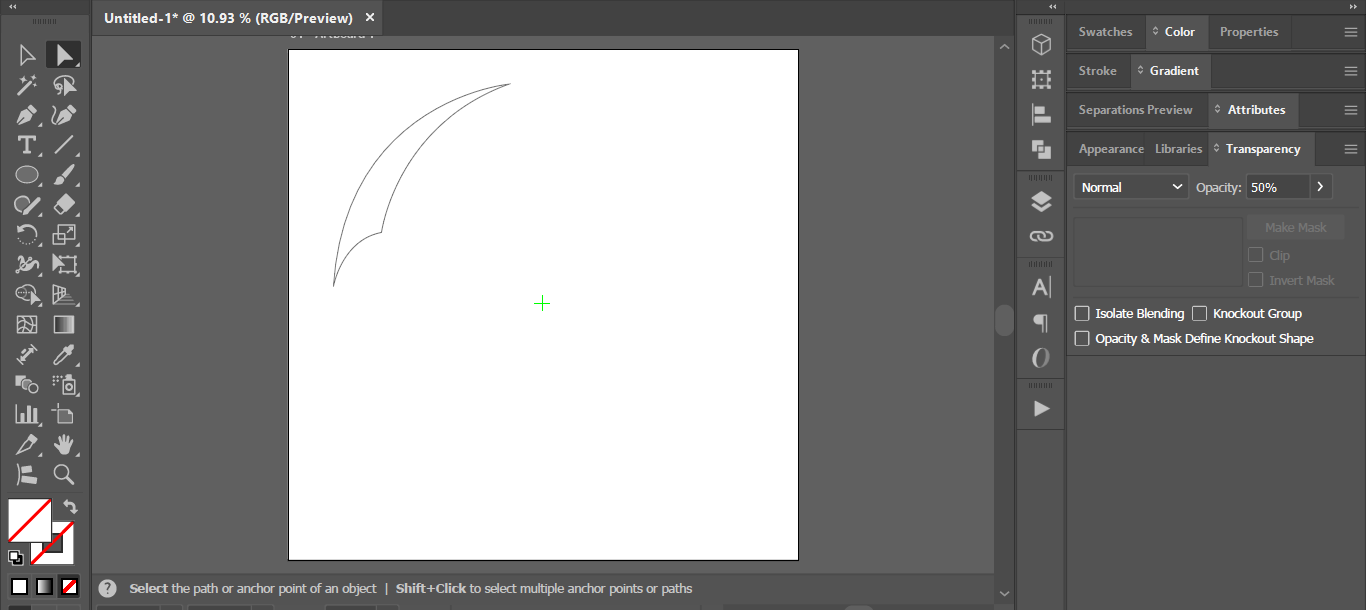Open the 3D cube panel icon

[1041, 45]
